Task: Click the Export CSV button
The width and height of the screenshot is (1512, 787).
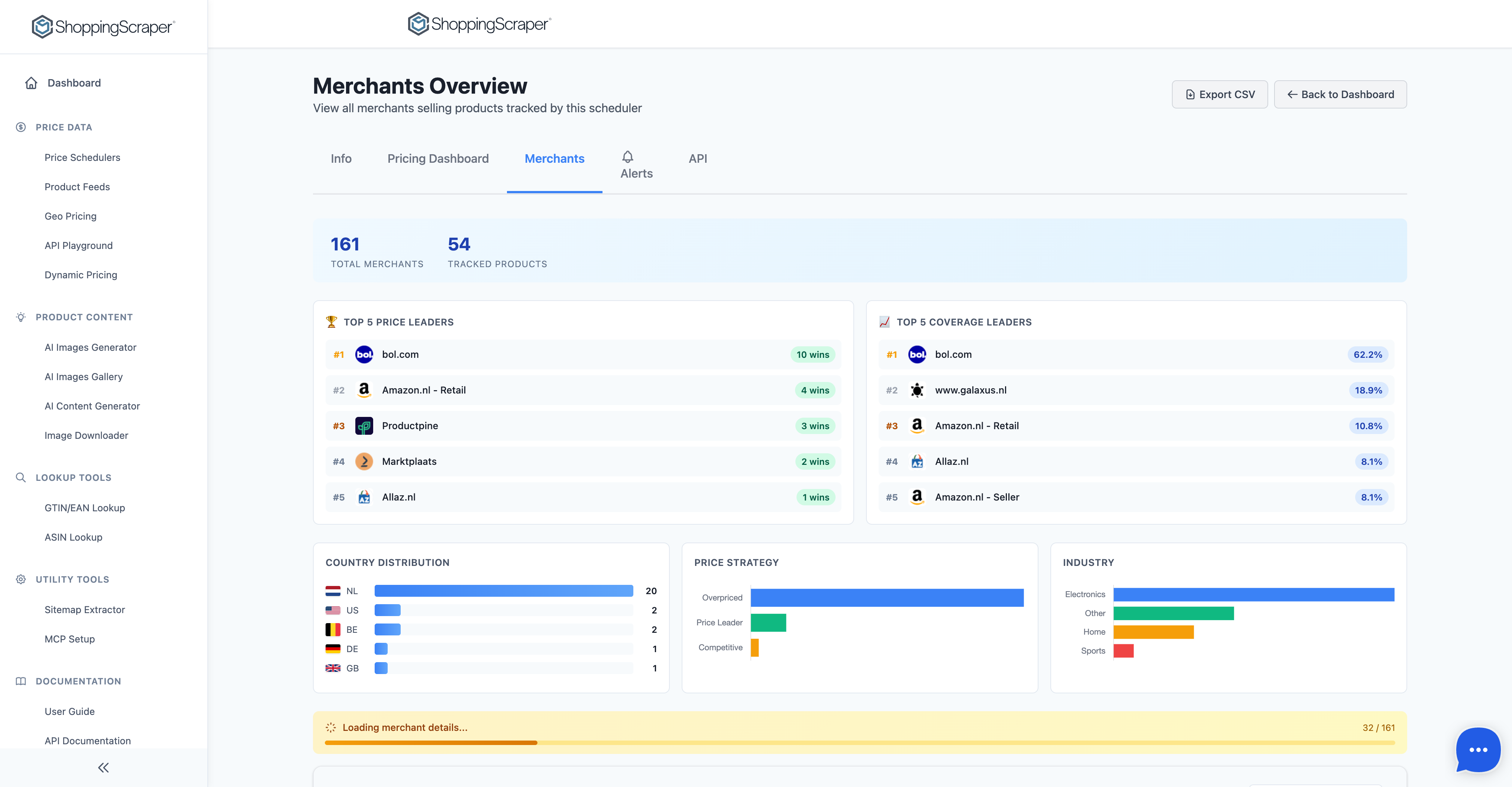Action: (1219, 94)
